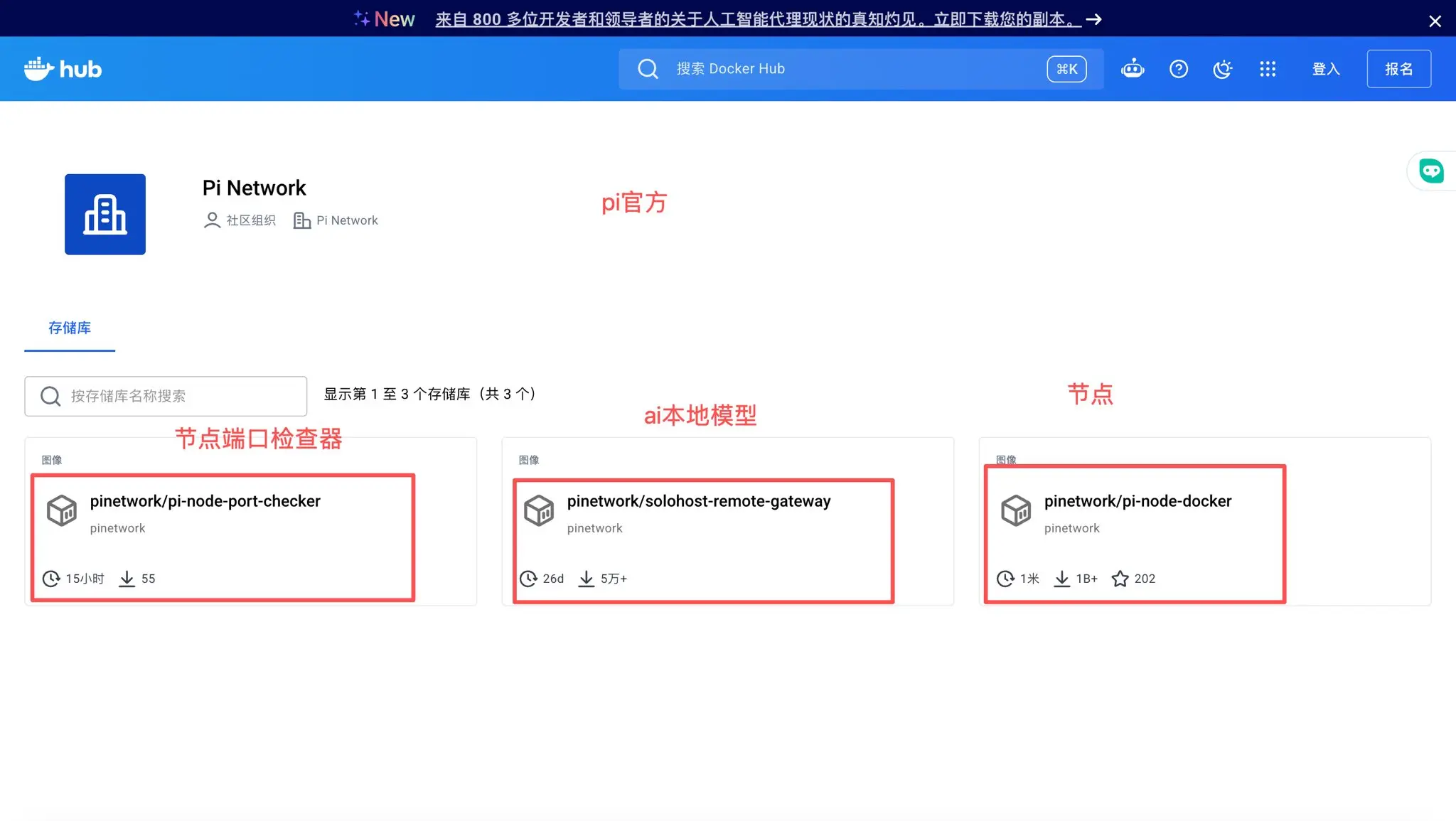Dismiss the New announcement banner
This screenshot has width=1456, height=821.
click(1435, 21)
